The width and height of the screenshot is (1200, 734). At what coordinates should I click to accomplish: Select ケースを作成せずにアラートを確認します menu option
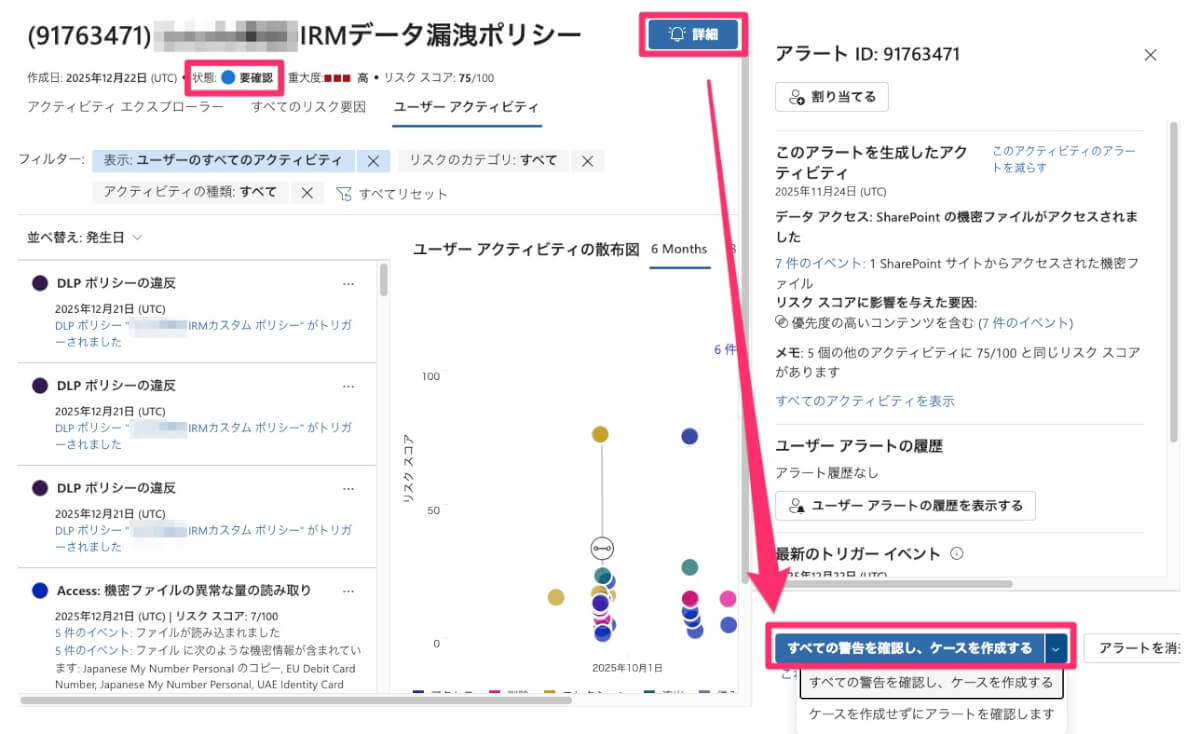(931, 714)
